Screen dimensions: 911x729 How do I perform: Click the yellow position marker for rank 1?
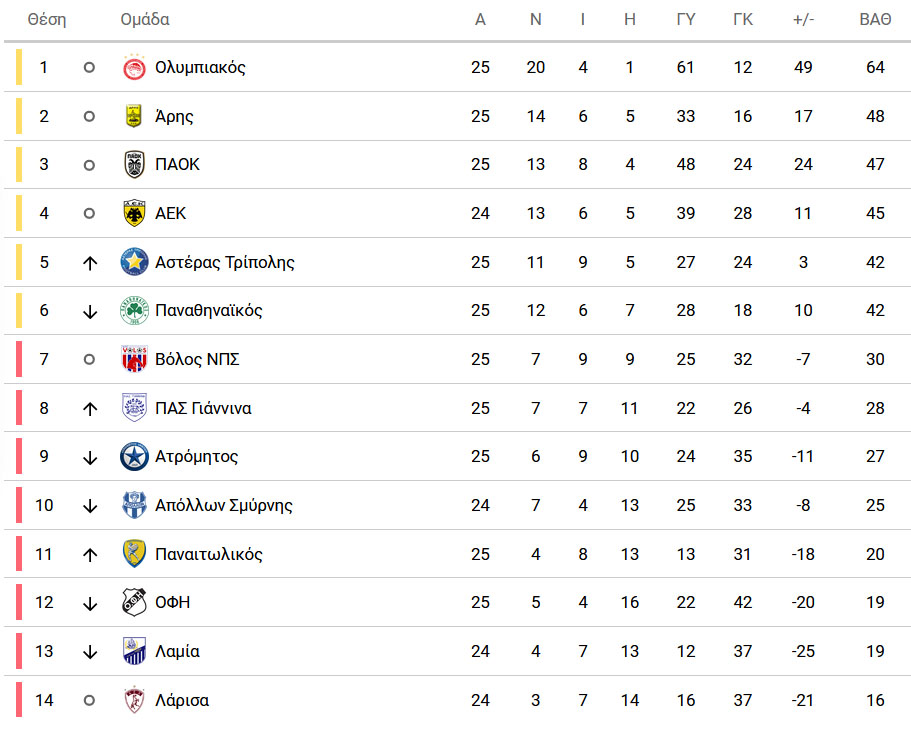(19, 67)
